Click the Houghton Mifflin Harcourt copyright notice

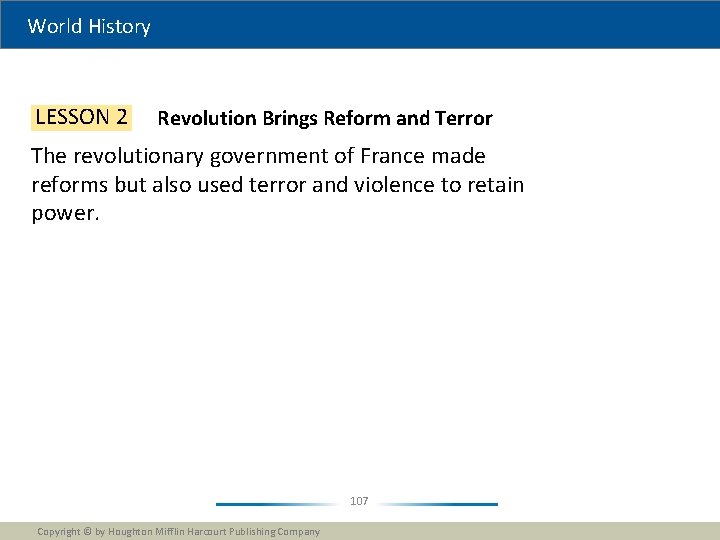click(x=179, y=532)
